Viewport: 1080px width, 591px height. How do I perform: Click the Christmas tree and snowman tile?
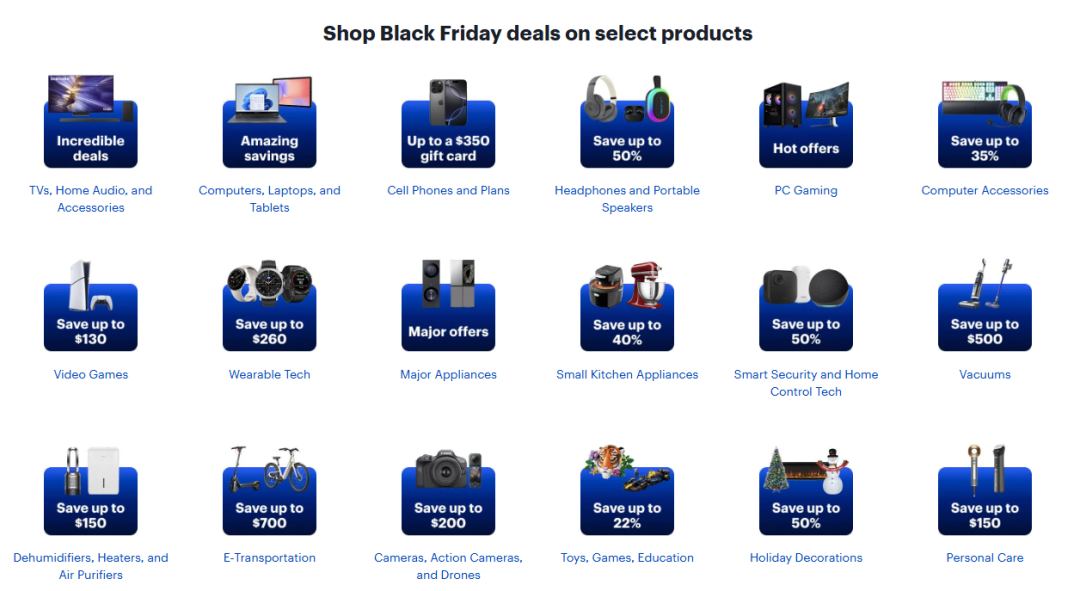tap(806, 492)
